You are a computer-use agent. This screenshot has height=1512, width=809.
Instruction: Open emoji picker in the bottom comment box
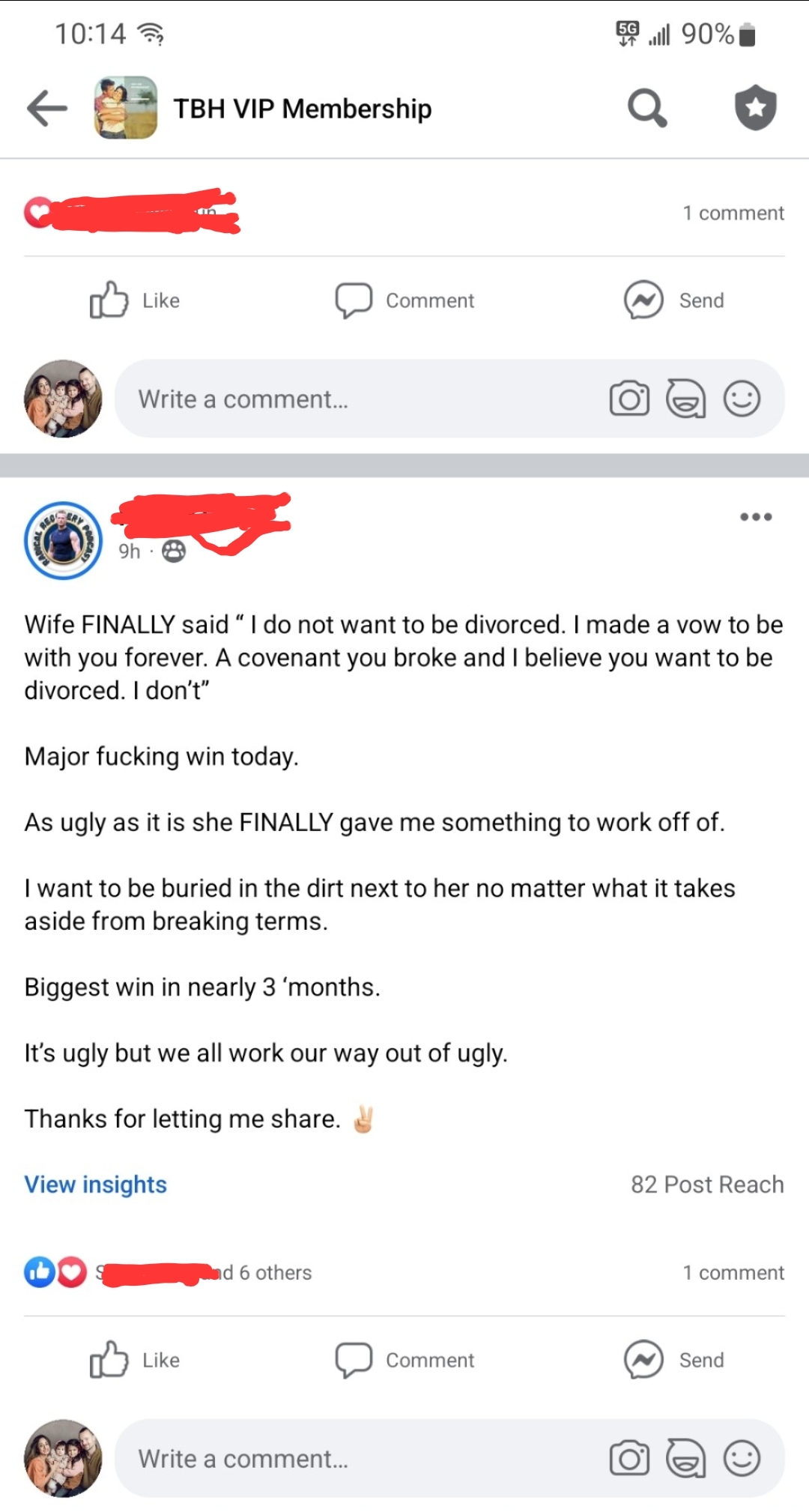tap(742, 1458)
